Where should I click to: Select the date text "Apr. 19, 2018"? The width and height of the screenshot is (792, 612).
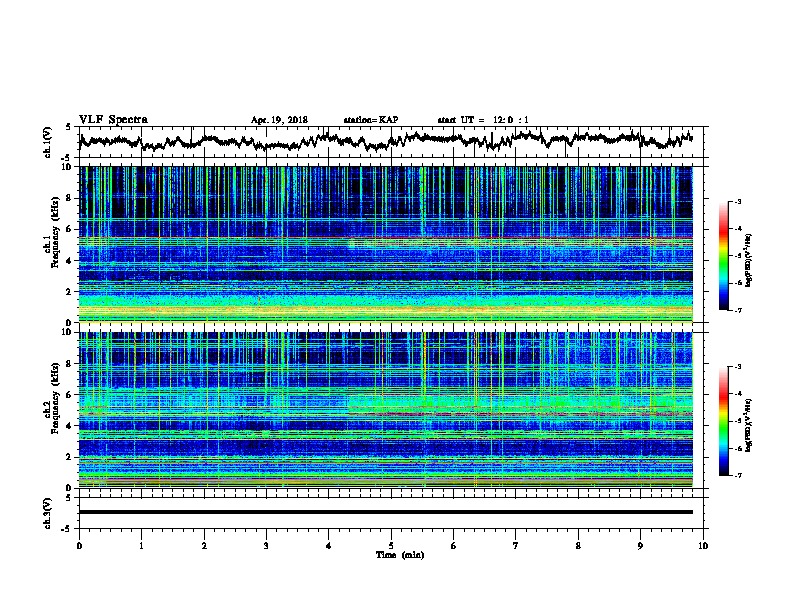[x=279, y=120]
